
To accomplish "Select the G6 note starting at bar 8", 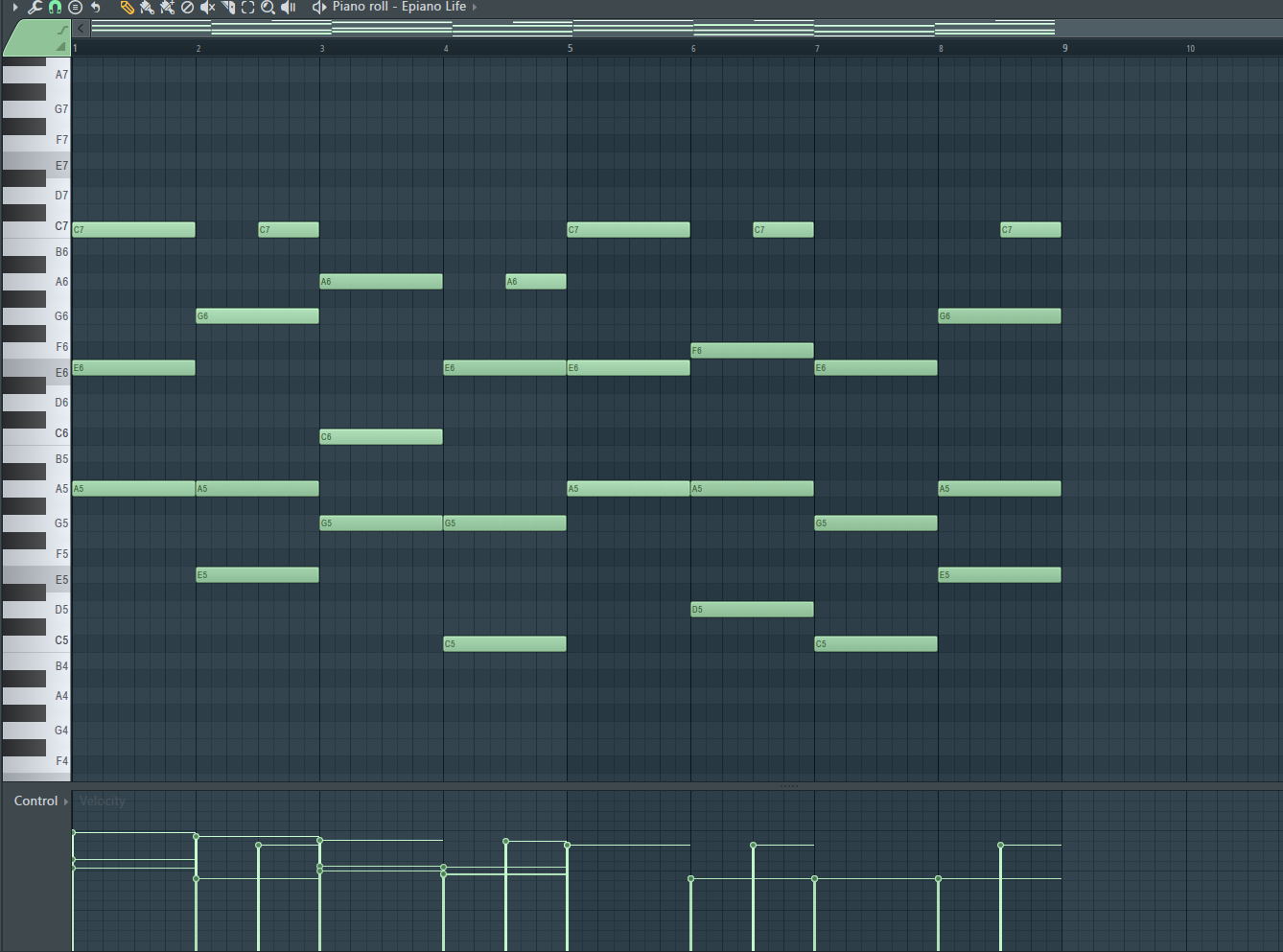I will pos(999,315).
